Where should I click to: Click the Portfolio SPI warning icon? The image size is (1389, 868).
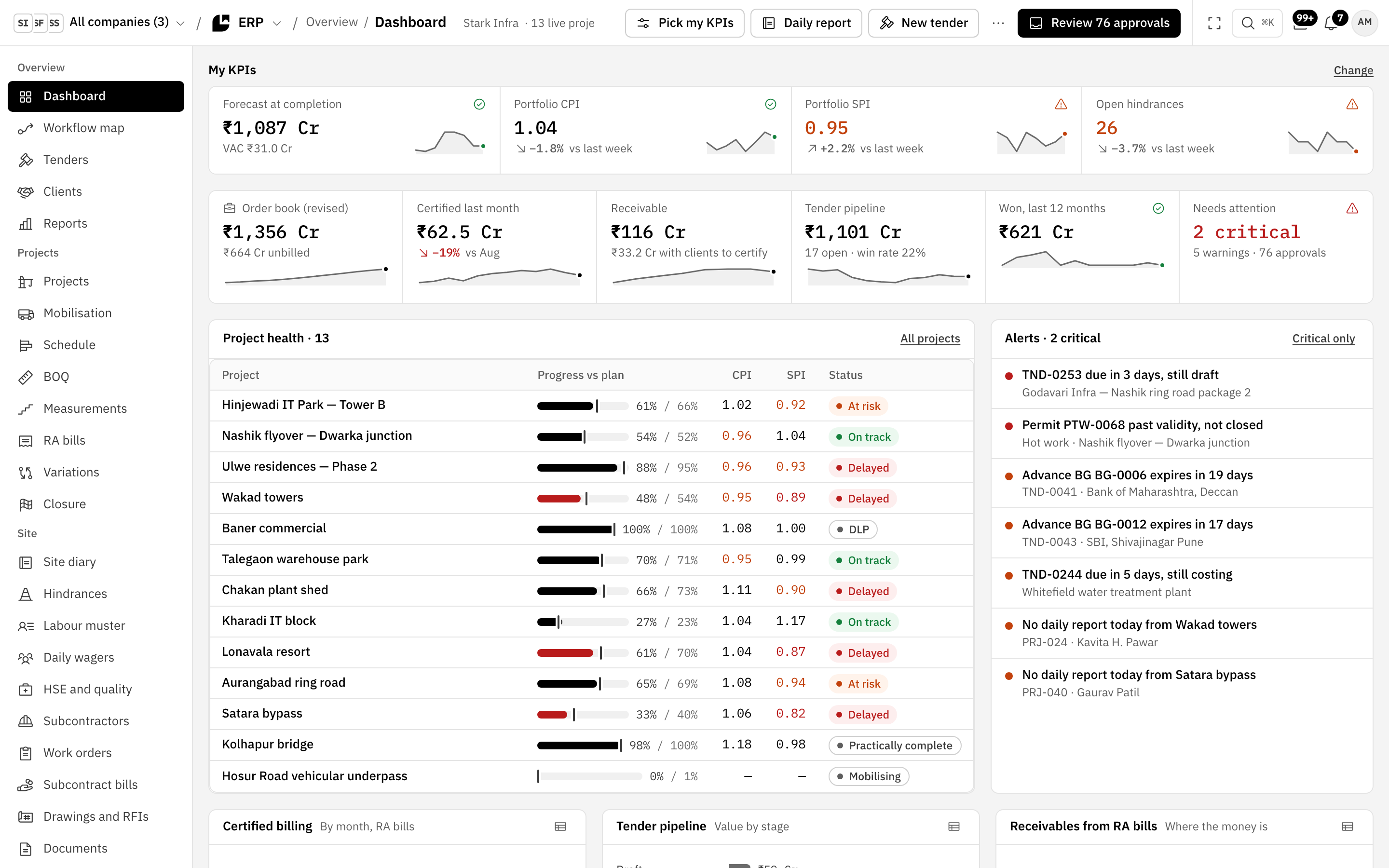pyautogui.click(x=1061, y=105)
